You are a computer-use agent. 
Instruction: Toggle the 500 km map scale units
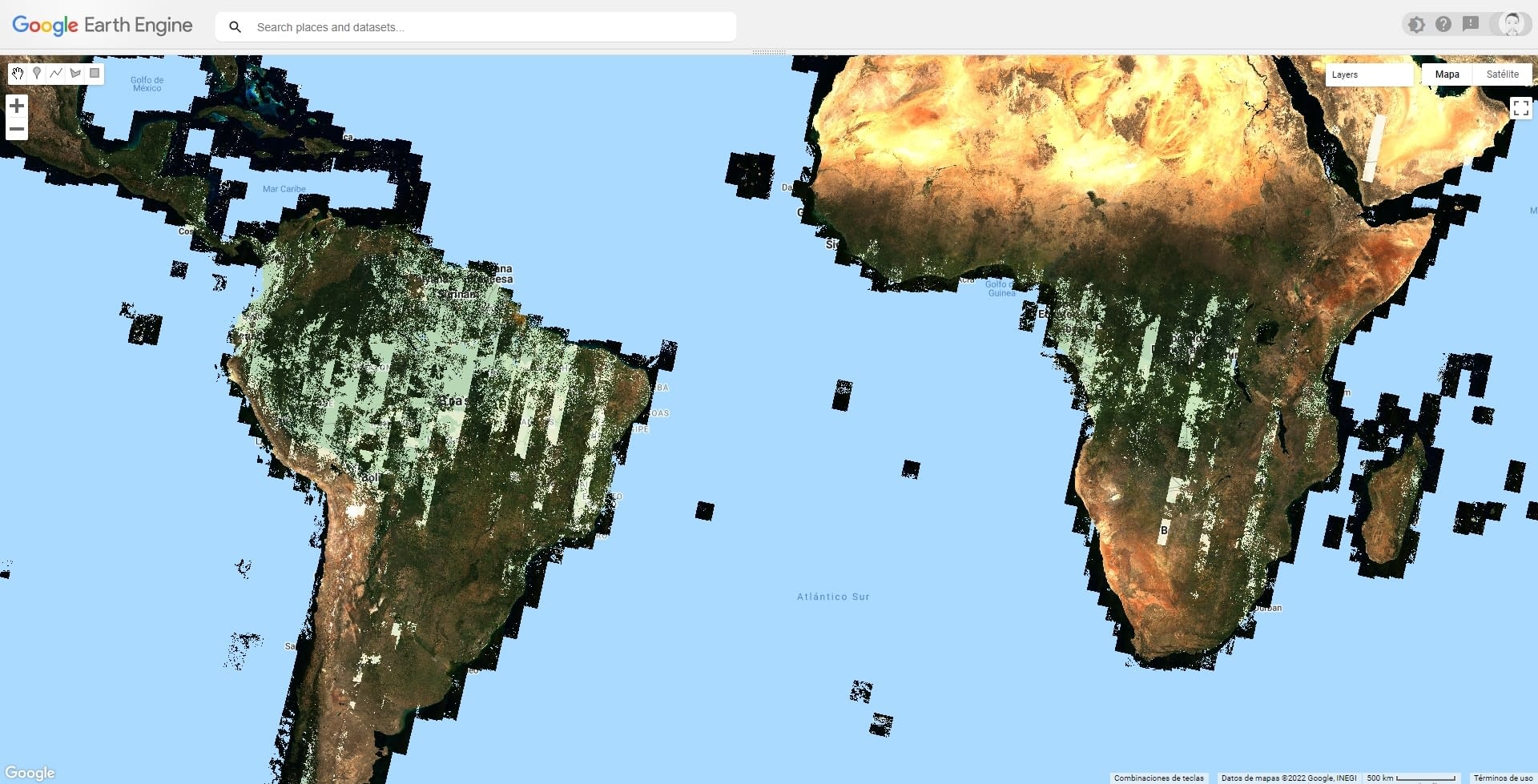tap(1411, 778)
